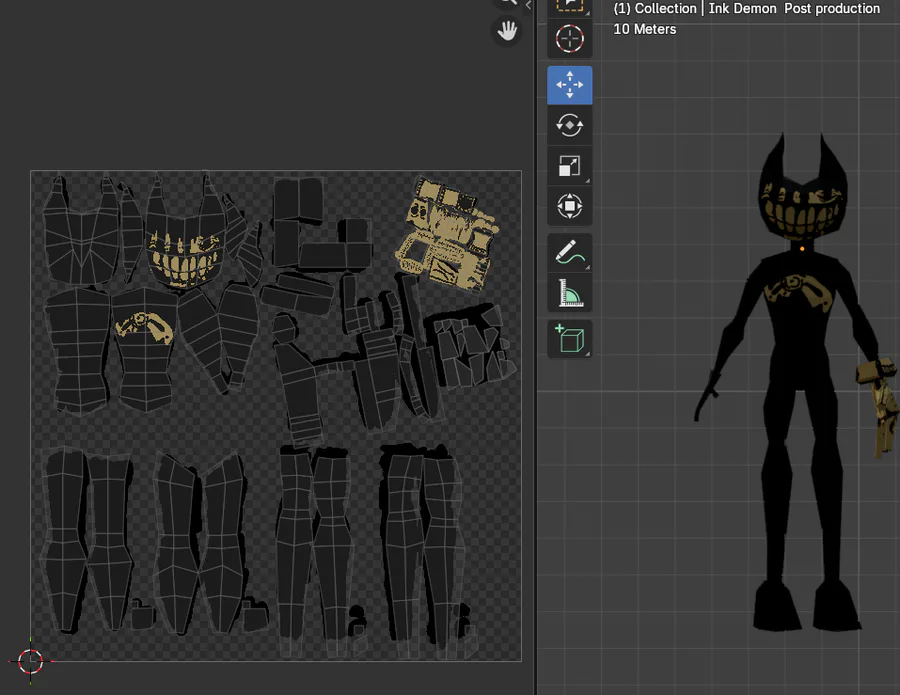Select the Annotate pencil tool

tap(569, 253)
